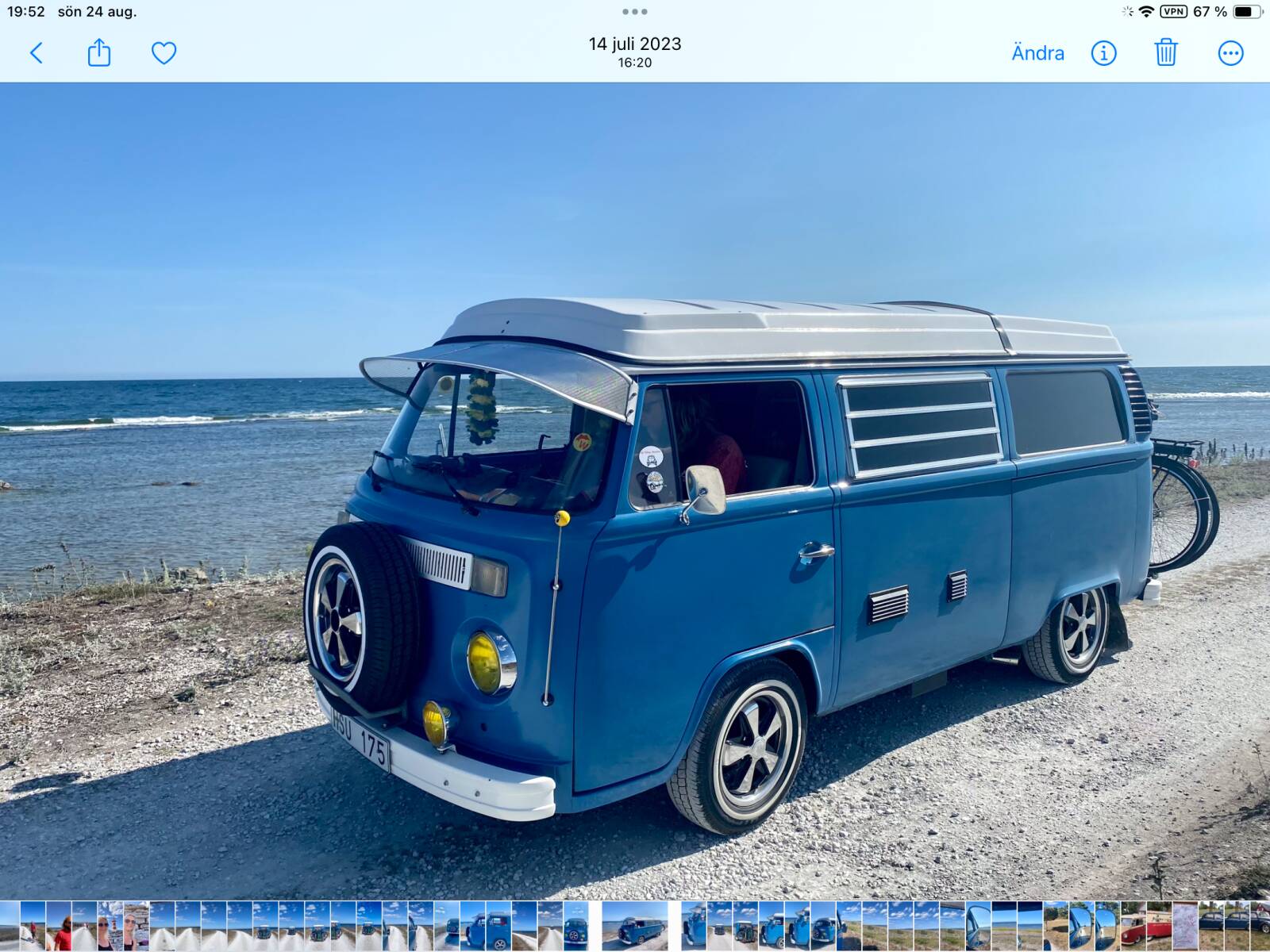Open the share sheet icon
The width and height of the screenshot is (1270, 952).
98,53
